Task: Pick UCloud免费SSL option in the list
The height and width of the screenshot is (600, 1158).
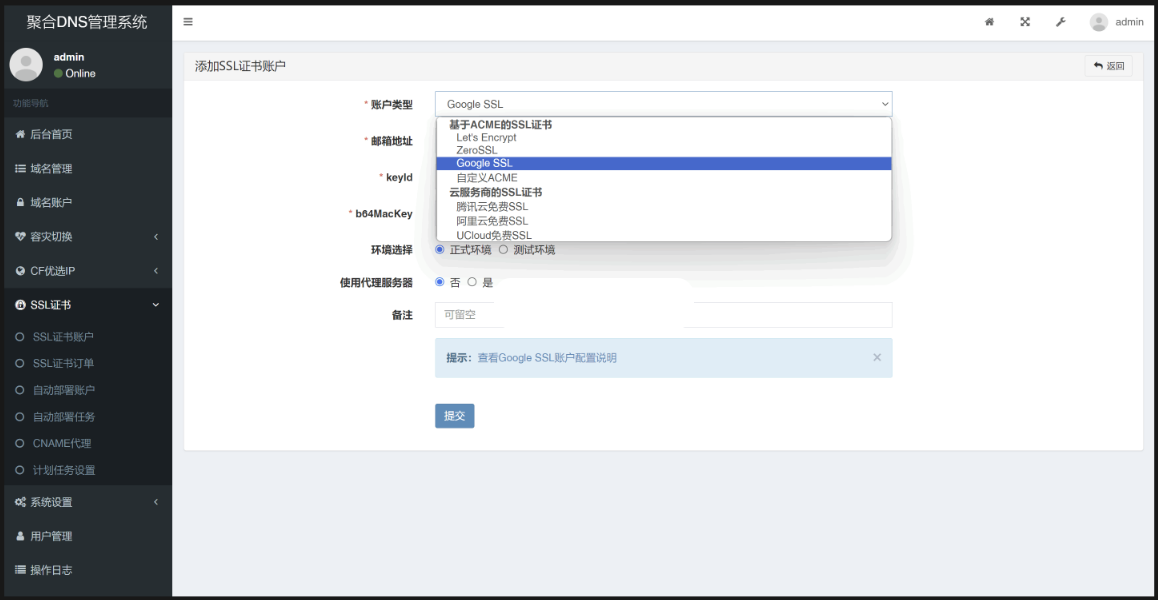Action: pos(664,235)
